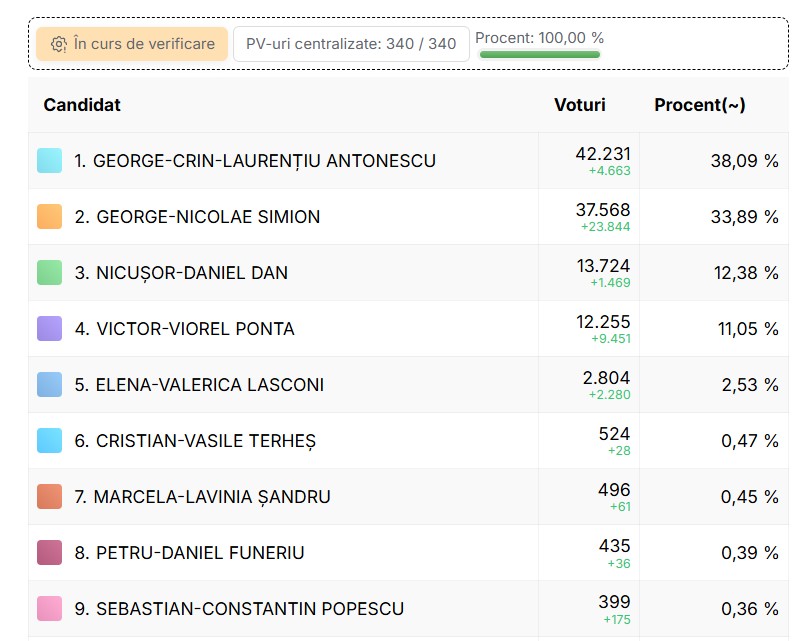Click the blue swatch for Elena-Valerica Lasconi
806x641 pixels.
tap(49, 384)
